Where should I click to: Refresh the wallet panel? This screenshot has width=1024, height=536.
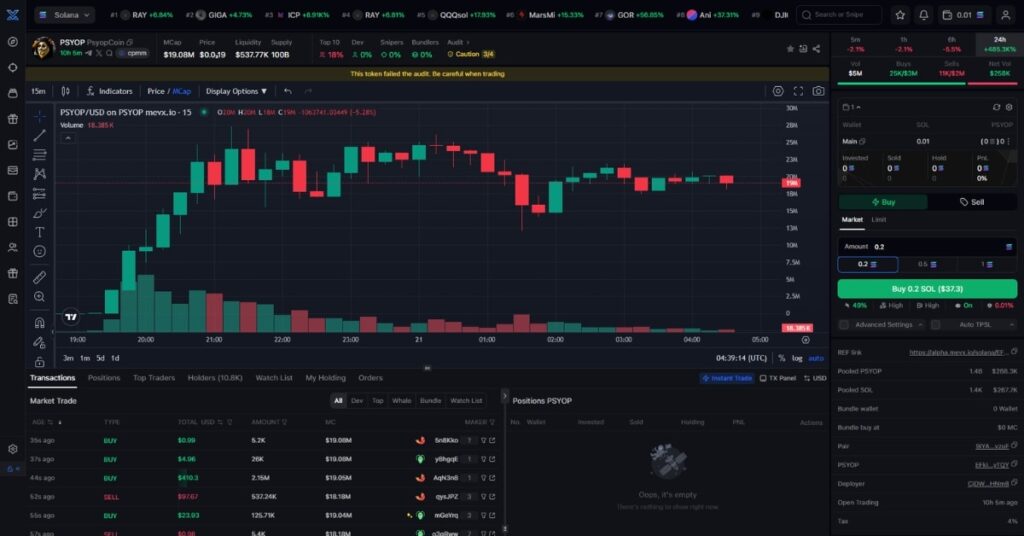[996, 107]
